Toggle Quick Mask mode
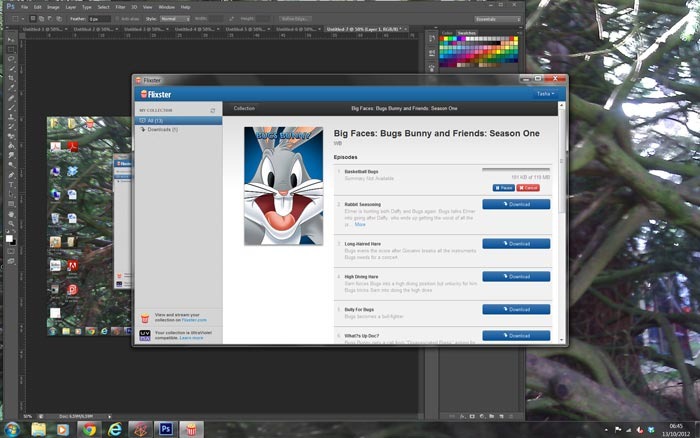Image resolution: width=700 pixels, height=438 pixels. point(11,252)
